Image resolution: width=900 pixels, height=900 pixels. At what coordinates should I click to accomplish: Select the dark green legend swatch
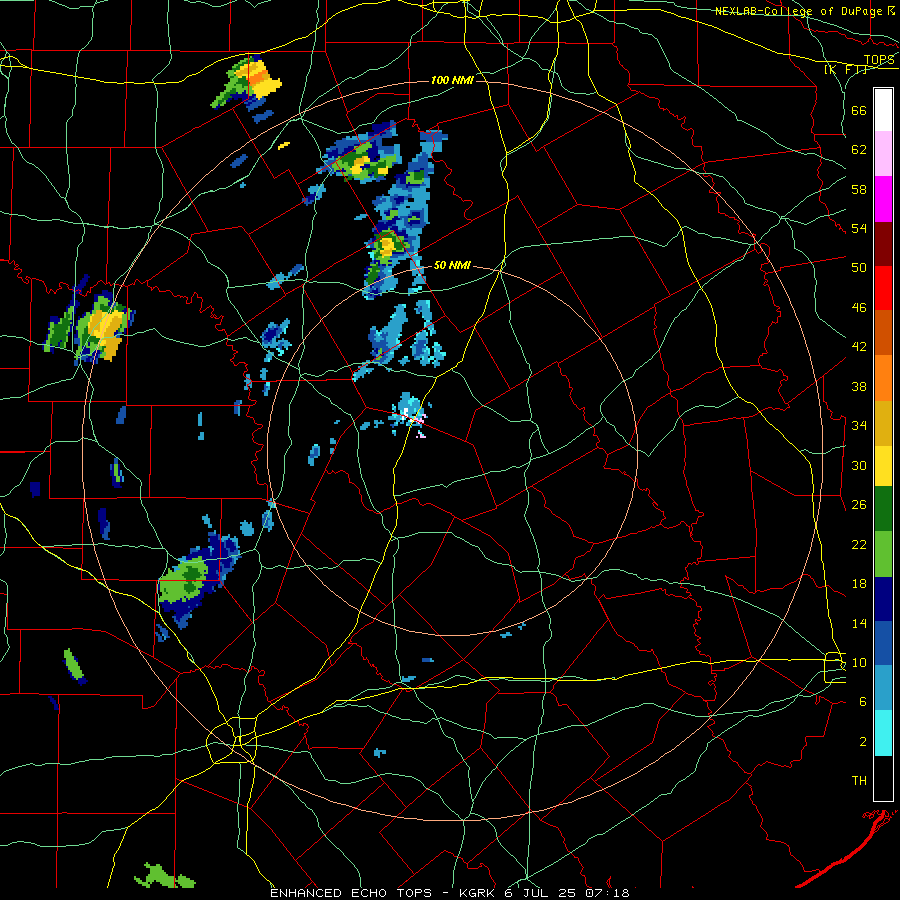click(883, 508)
